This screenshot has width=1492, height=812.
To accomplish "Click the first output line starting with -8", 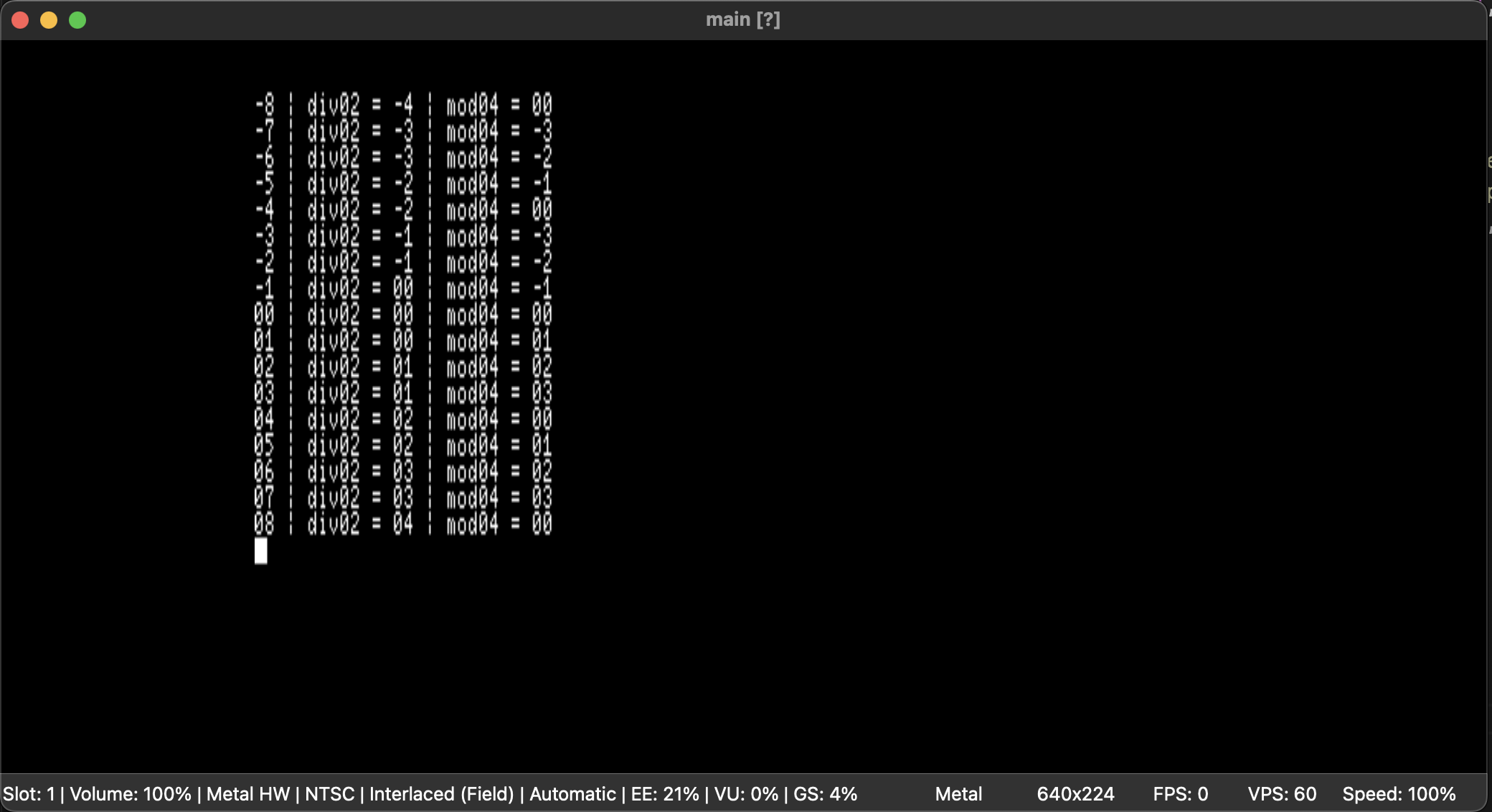I will 403,105.
